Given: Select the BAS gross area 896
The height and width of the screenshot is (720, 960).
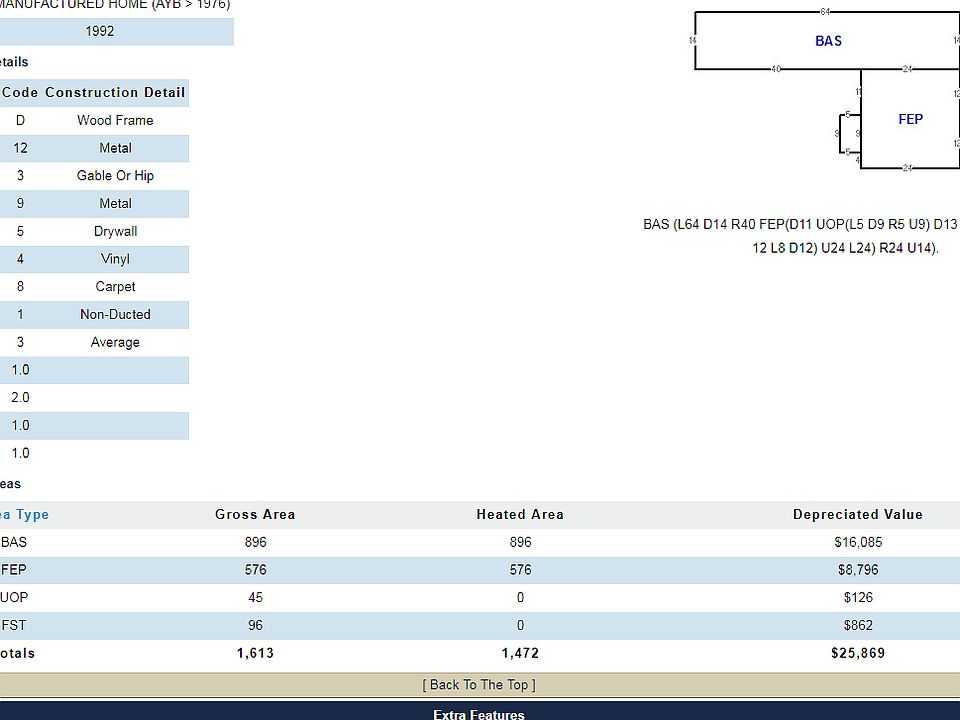Looking at the screenshot, I should (x=255, y=542).
